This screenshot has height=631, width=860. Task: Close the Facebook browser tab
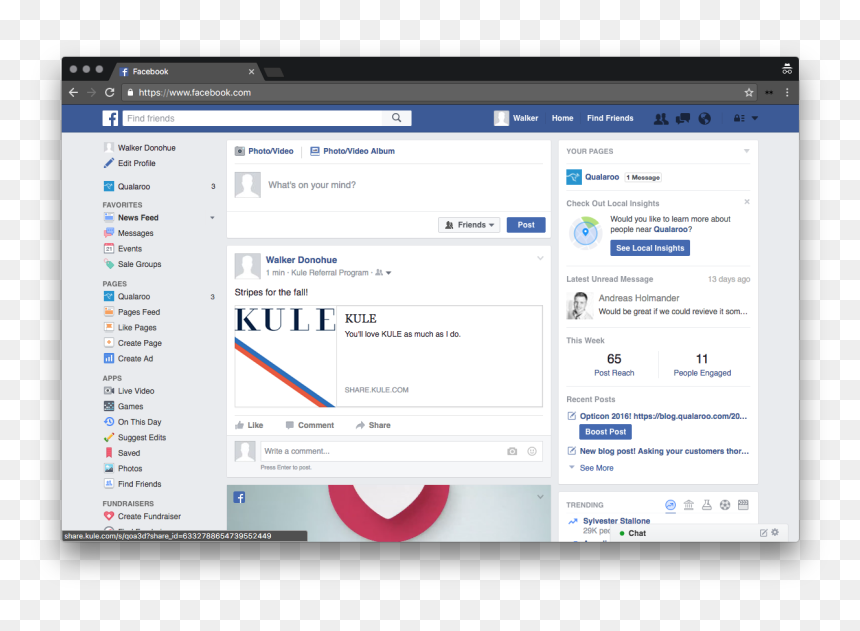point(251,71)
